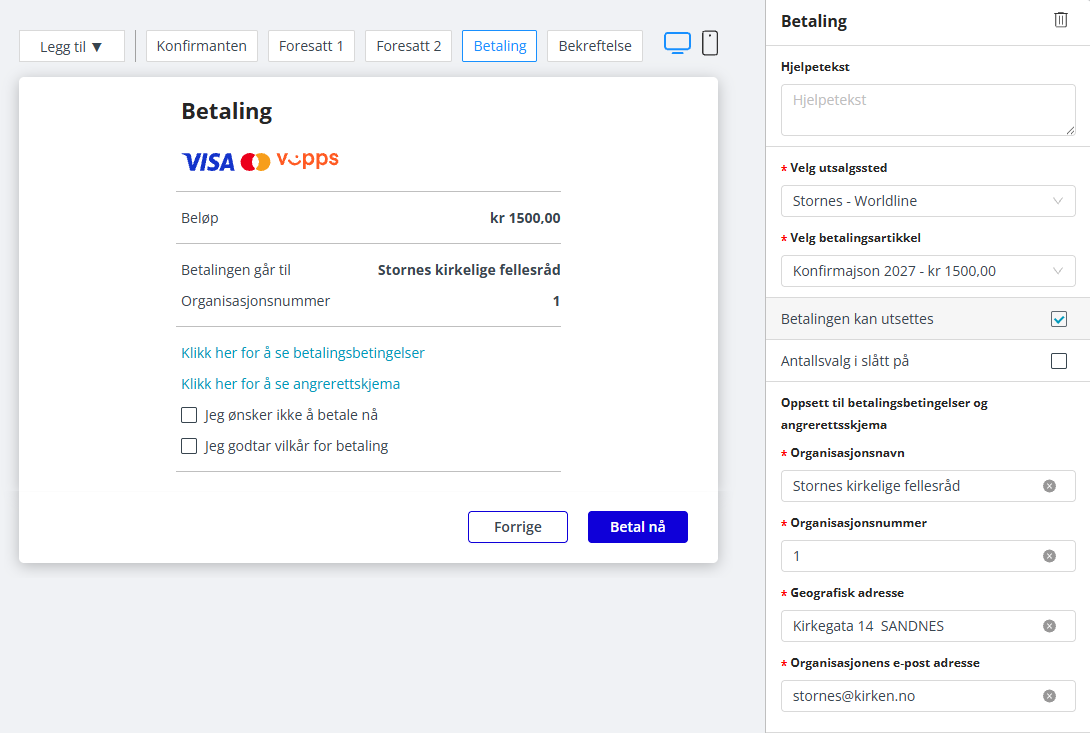Clear the Organisasjonsnavn field

tap(1050, 486)
